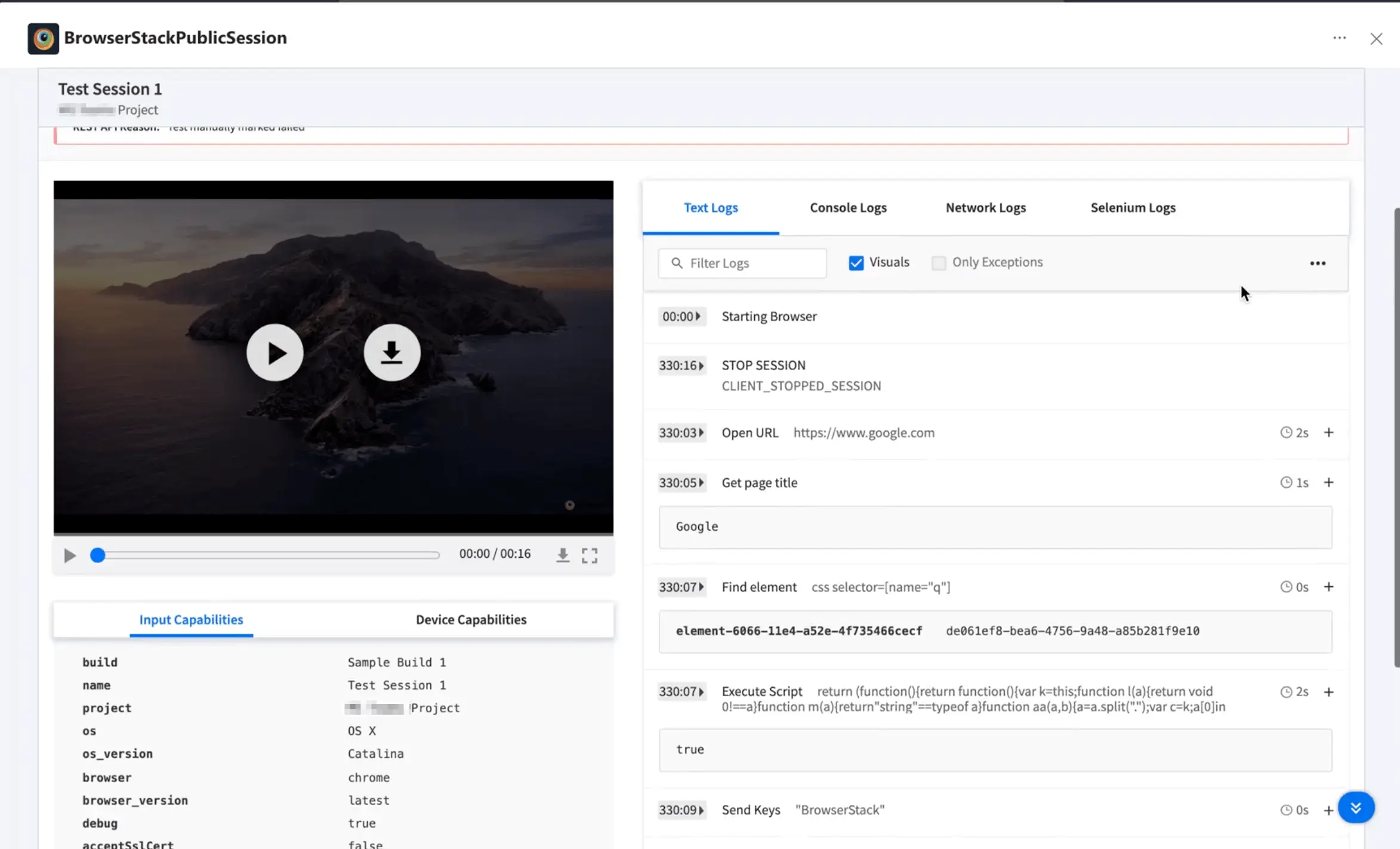Click blue scroll-to-bottom chevron button

tap(1355, 807)
